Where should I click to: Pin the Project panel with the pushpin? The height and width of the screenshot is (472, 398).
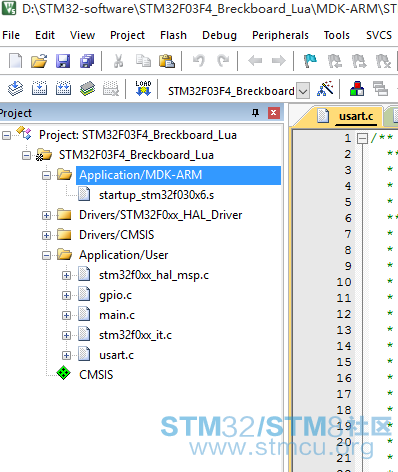(256, 113)
